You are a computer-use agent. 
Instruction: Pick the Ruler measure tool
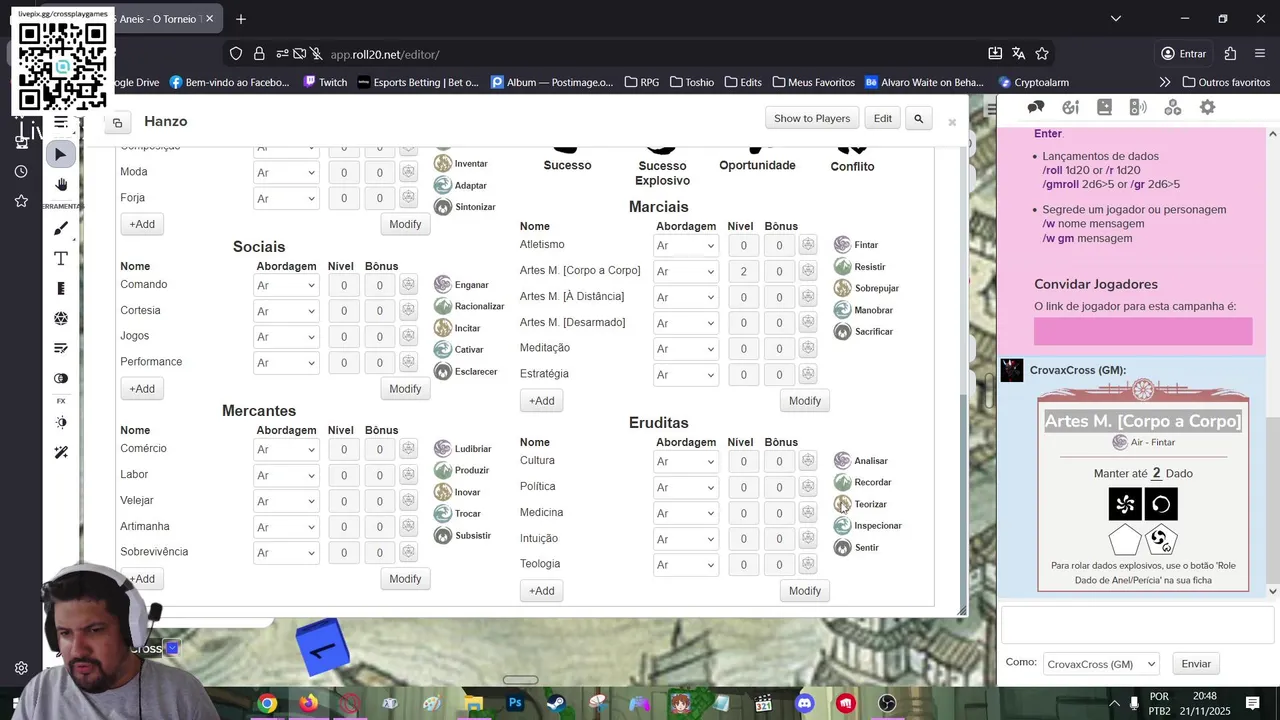(61, 289)
